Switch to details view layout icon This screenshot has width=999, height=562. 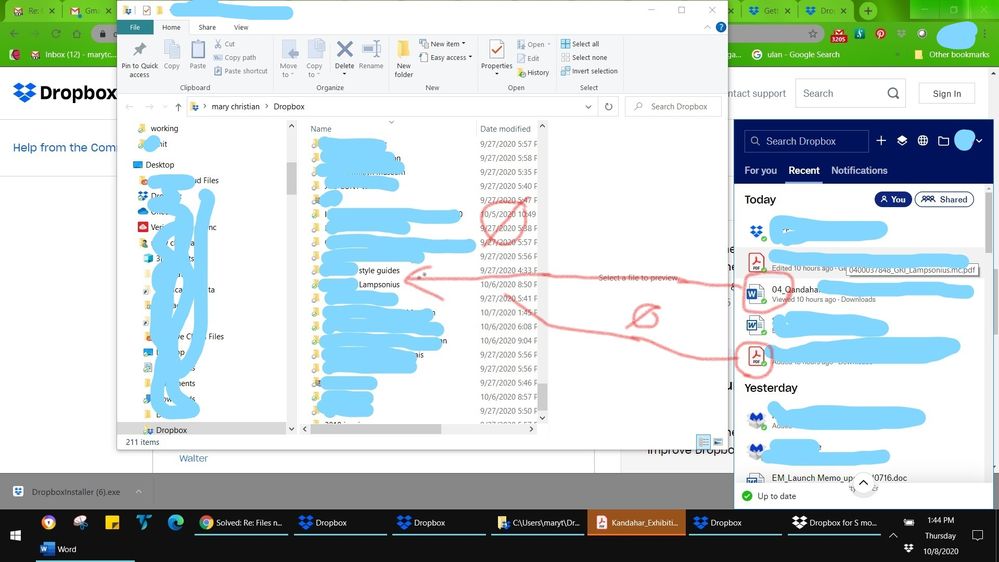703,441
